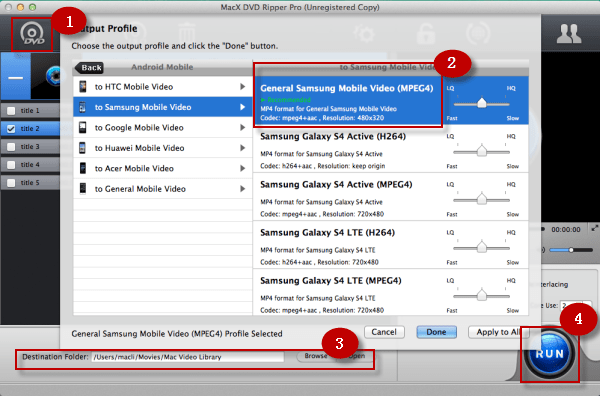Select to General Mobile Video category

[x=163, y=188]
